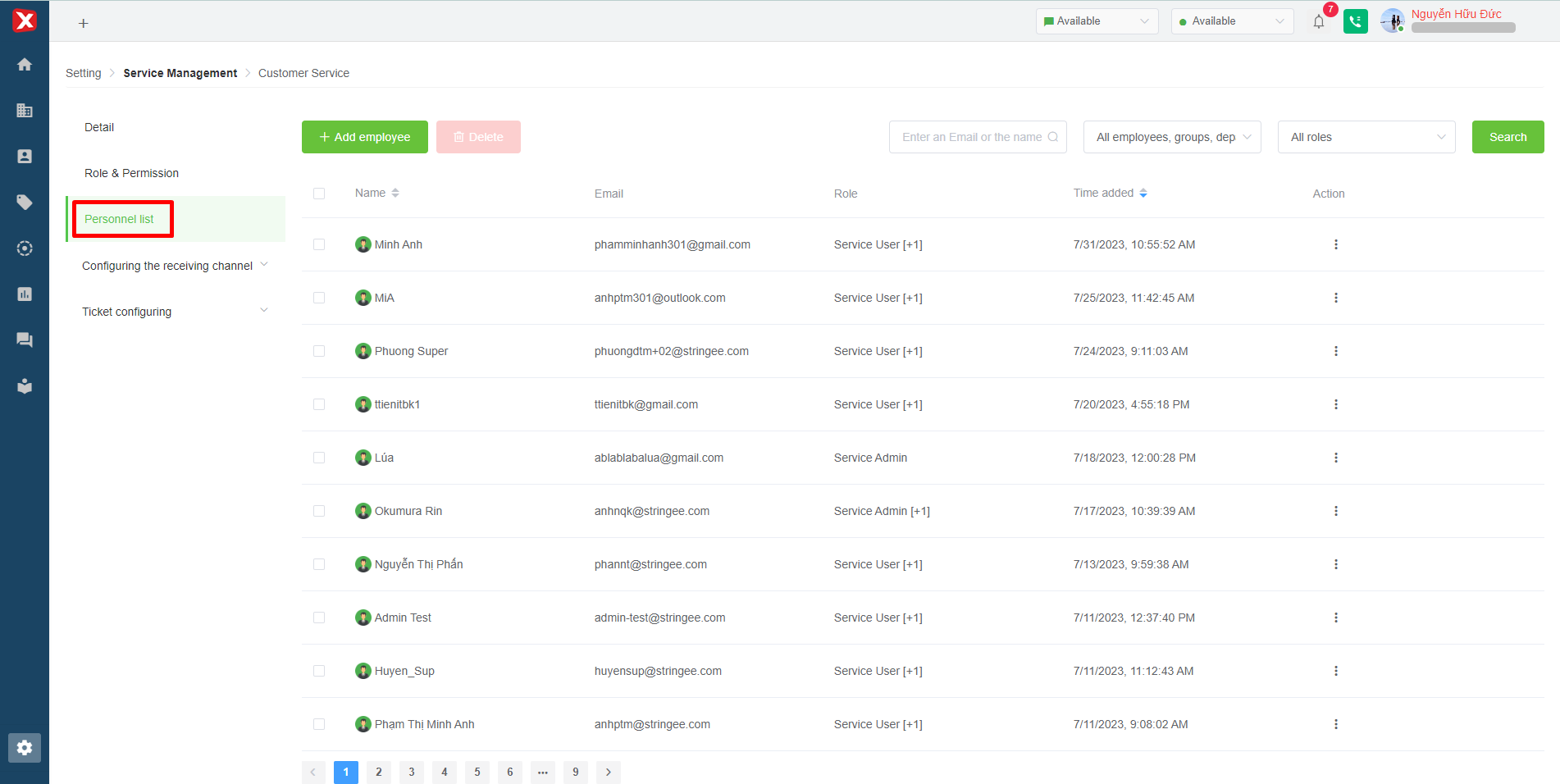
Task: Go to page 9
Action: 576,773
